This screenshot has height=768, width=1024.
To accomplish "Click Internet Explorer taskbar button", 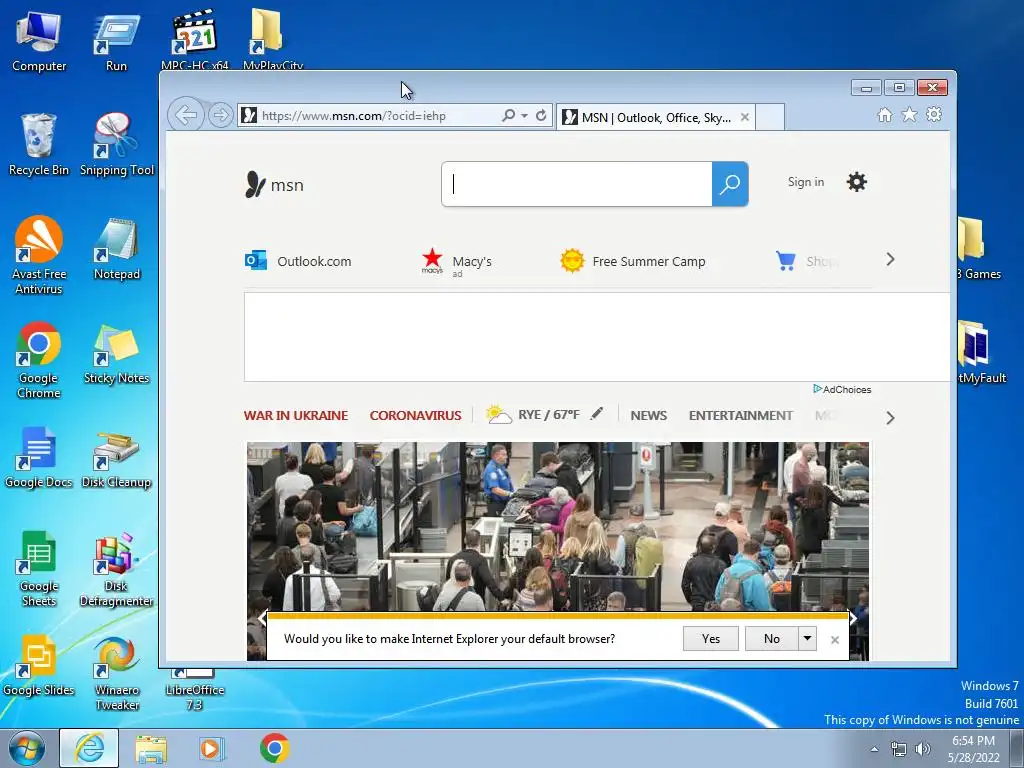I will point(89,748).
